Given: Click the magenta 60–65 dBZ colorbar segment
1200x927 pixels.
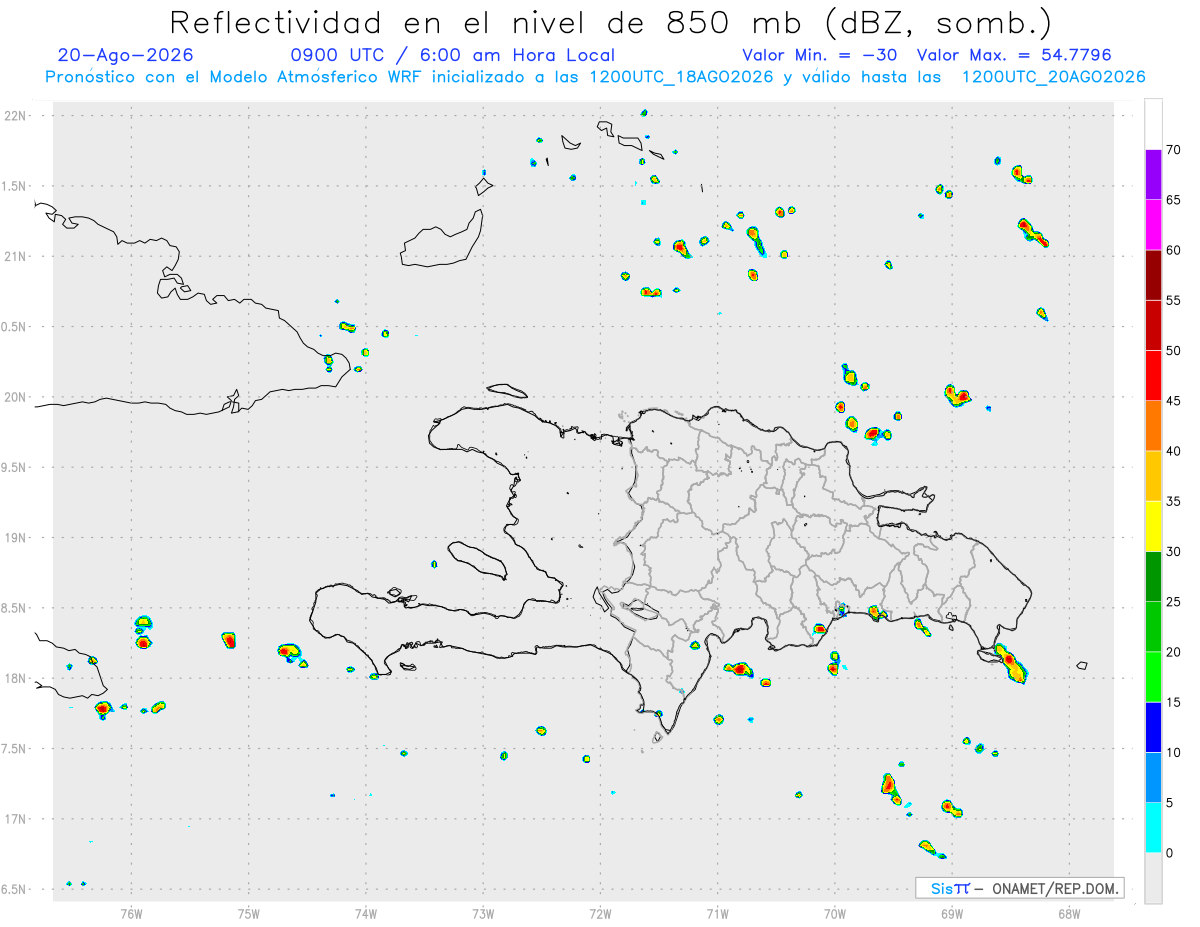Looking at the screenshot, I should point(1153,225).
